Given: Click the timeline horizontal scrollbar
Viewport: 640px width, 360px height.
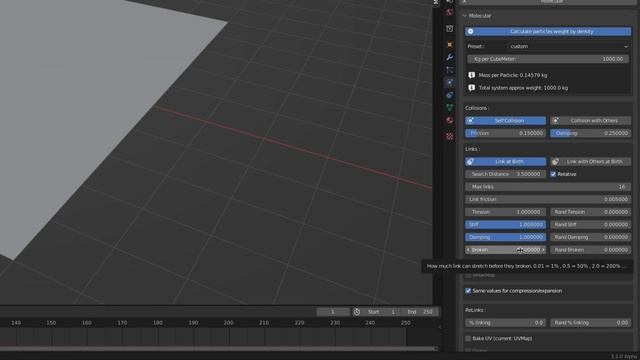Looking at the screenshot, I should pos(218,349).
